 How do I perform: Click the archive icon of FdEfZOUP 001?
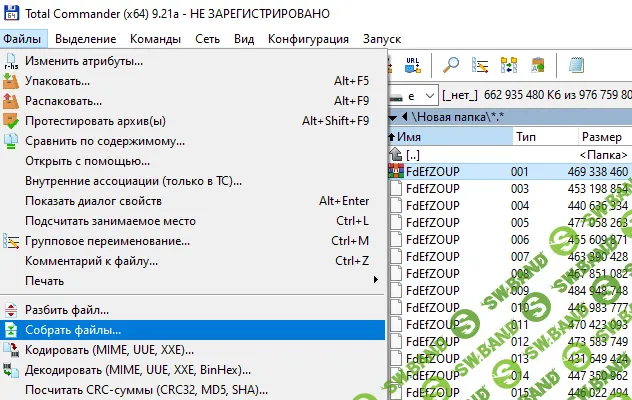(394, 172)
